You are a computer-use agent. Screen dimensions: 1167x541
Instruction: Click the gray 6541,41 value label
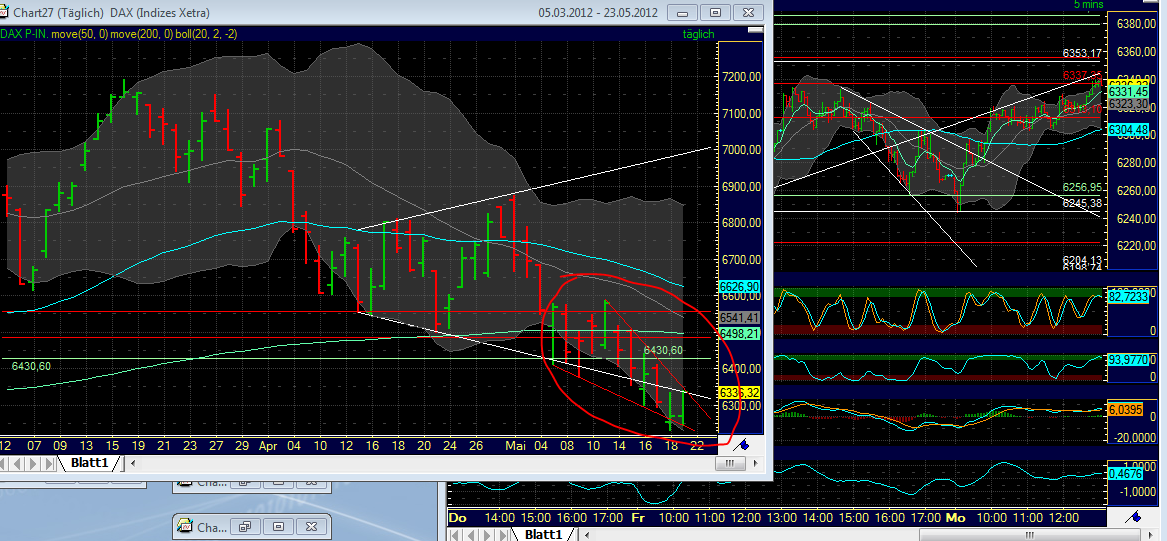click(740, 318)
